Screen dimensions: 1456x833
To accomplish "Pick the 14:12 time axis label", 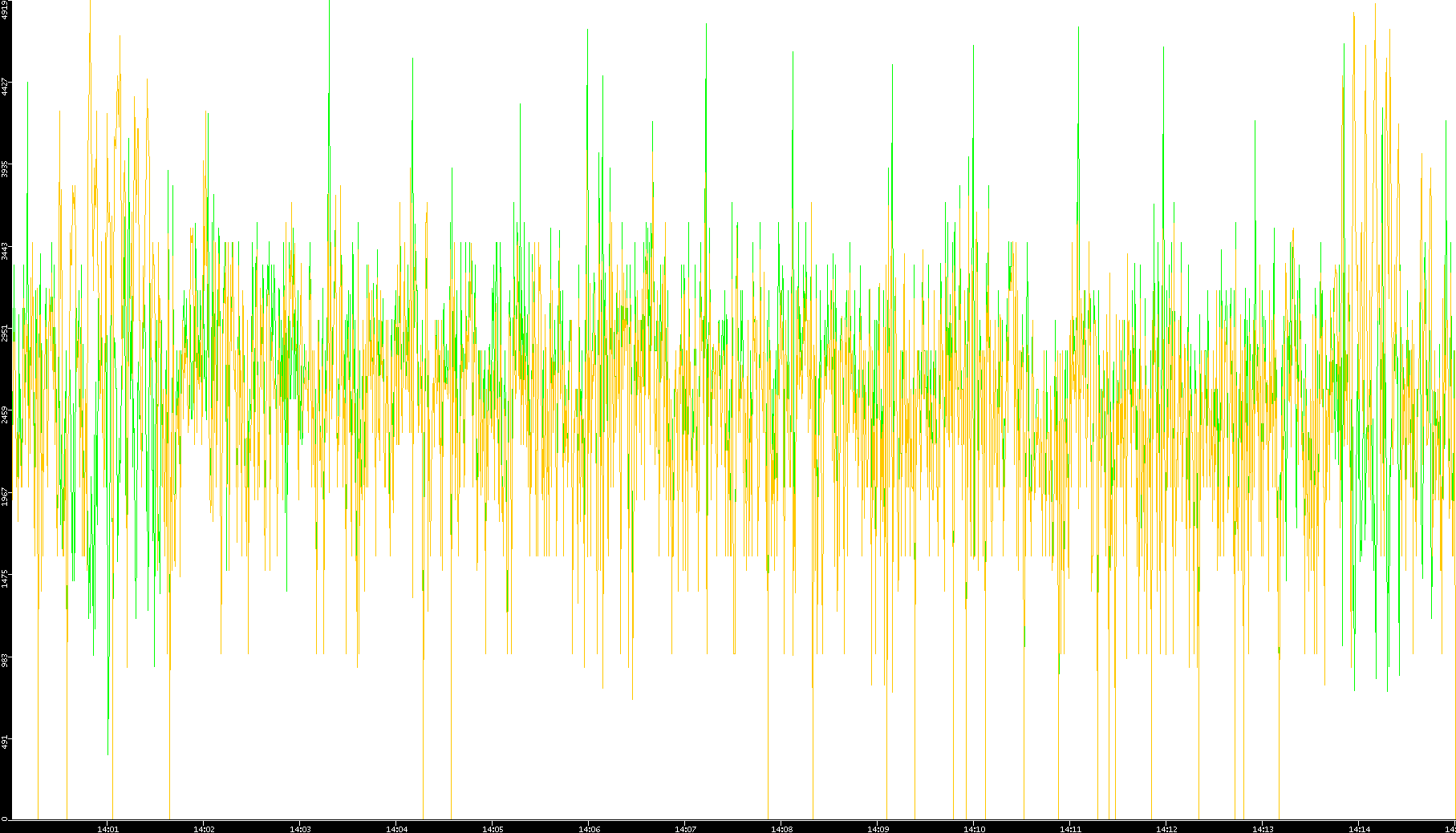I will (1166, 829).
